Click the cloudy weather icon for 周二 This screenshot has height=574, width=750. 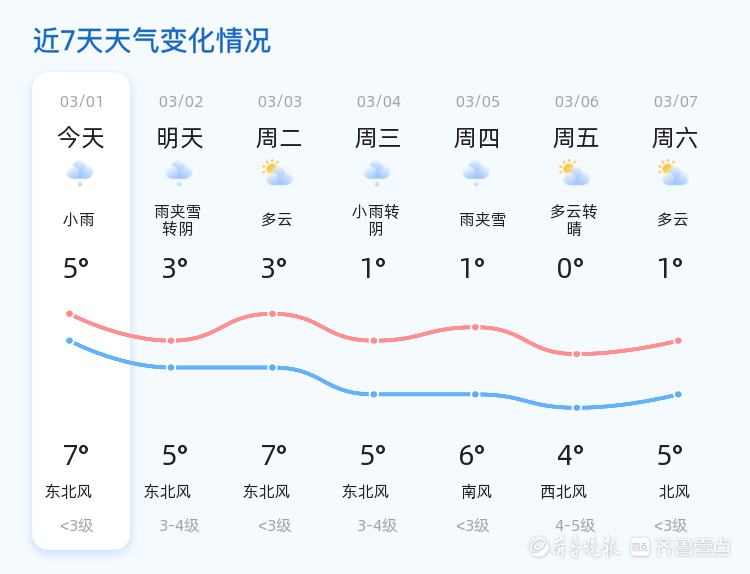coord(277,173)
